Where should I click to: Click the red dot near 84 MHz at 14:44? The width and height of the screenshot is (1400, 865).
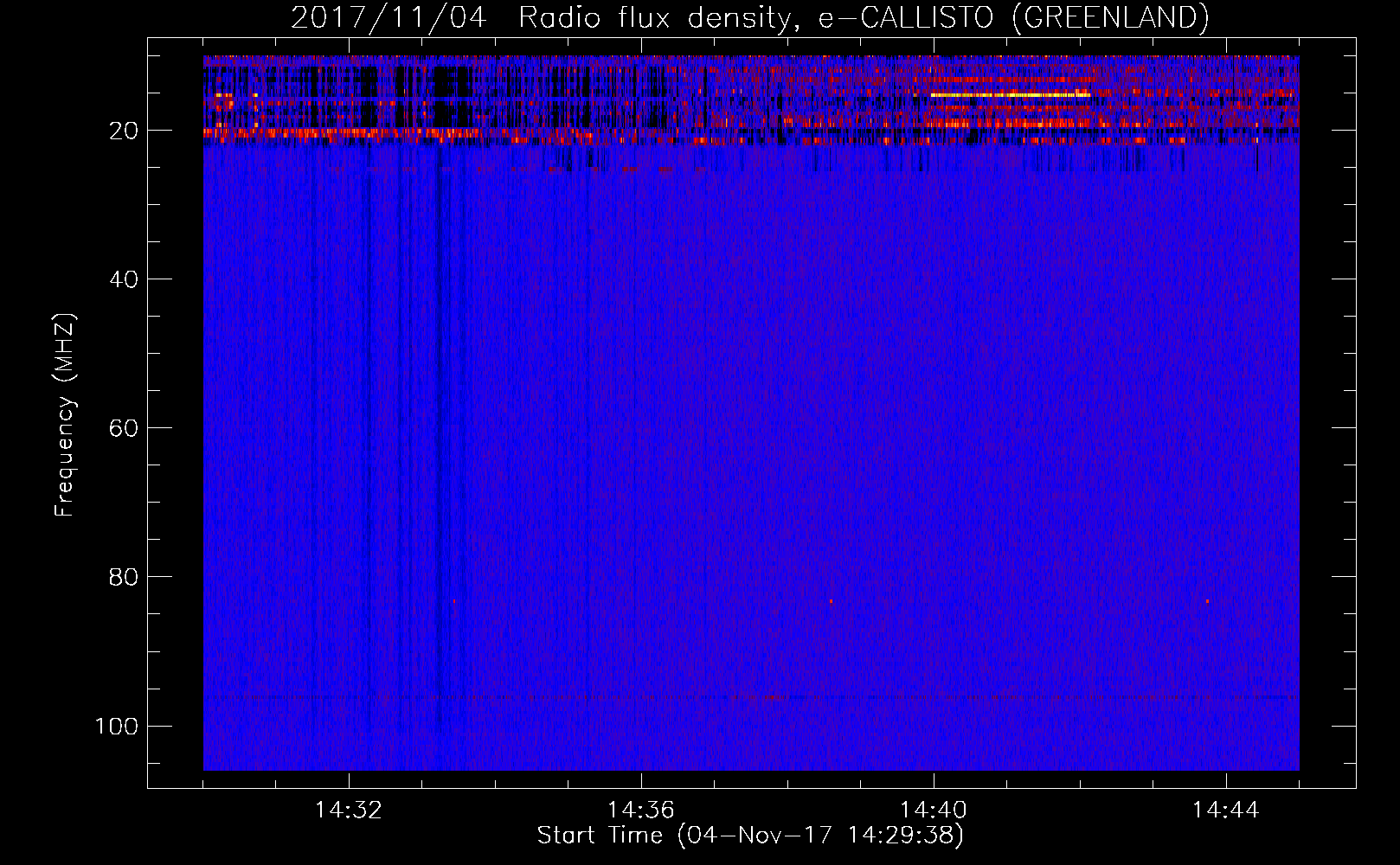(1207, 601)
